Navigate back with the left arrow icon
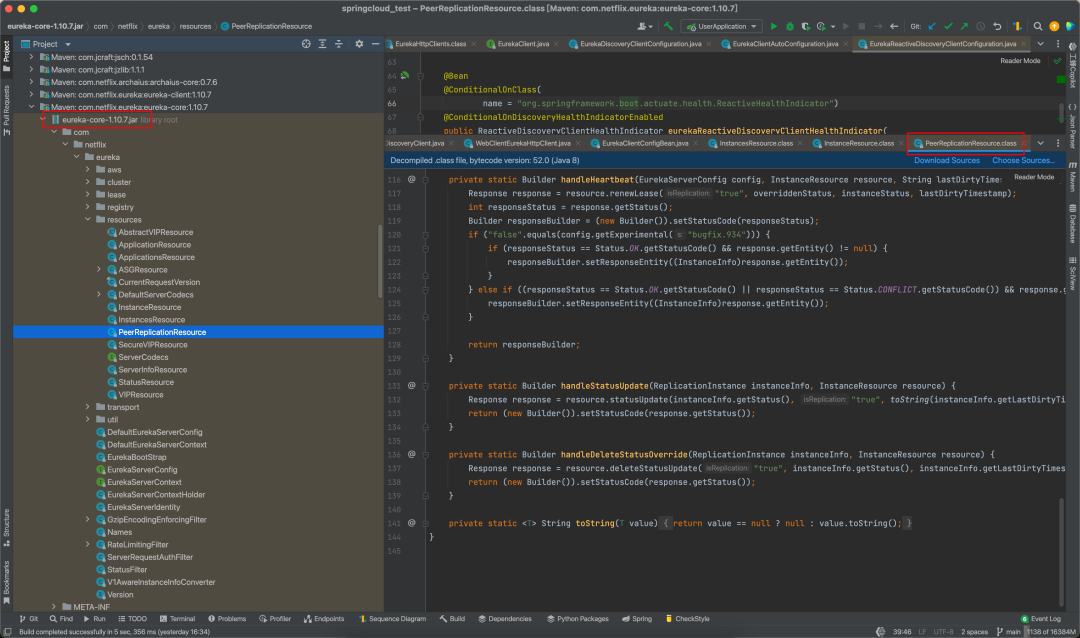Viewport: 1080px width, 638px height. click(x=894, y=26)
